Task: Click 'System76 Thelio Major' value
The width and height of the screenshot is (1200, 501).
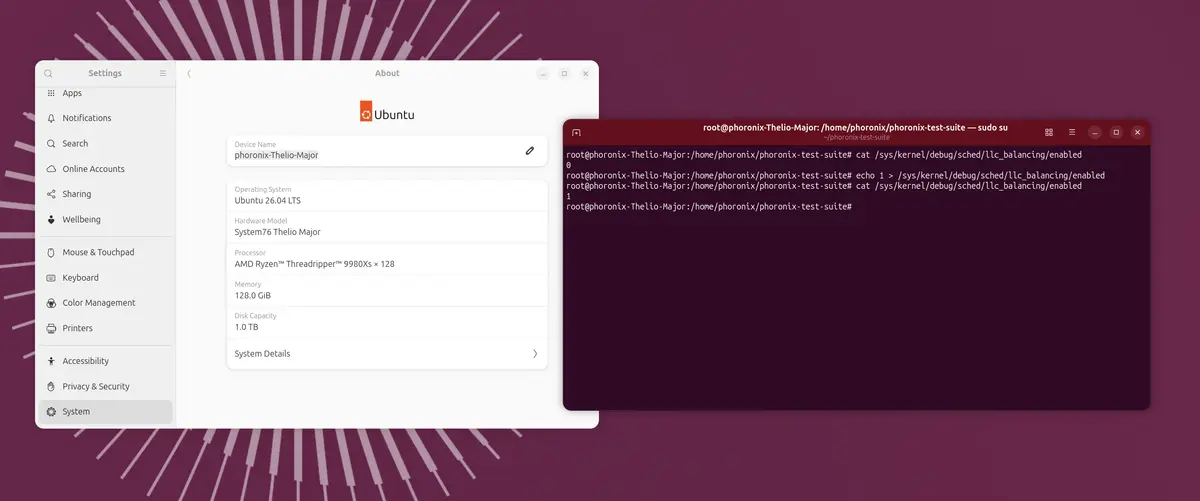Action: (278, 232)
